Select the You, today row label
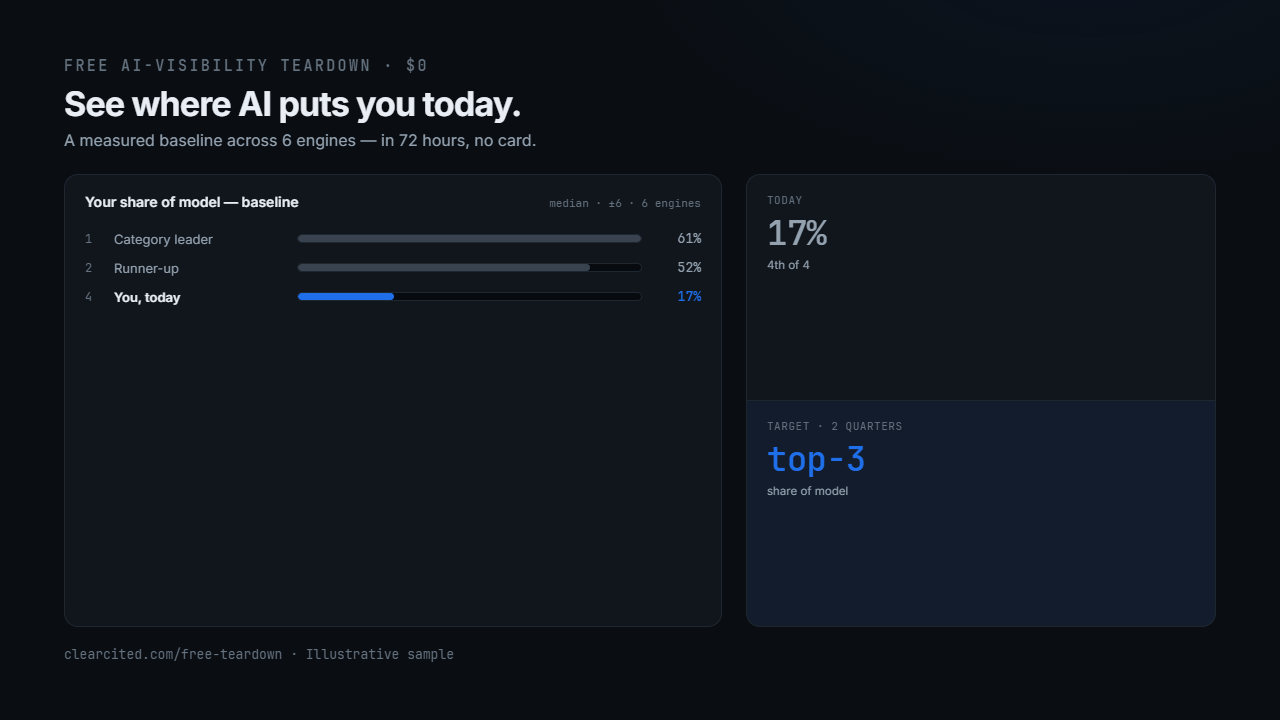The width and height of the screenshot is (1280, 720). pos(147,297)
